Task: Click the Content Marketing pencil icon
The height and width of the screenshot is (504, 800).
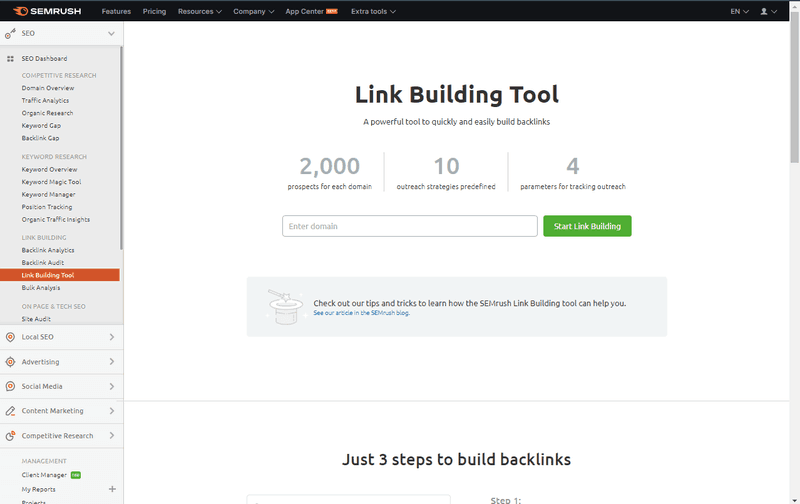Action: pyautogui.click(x=10, y=411)
